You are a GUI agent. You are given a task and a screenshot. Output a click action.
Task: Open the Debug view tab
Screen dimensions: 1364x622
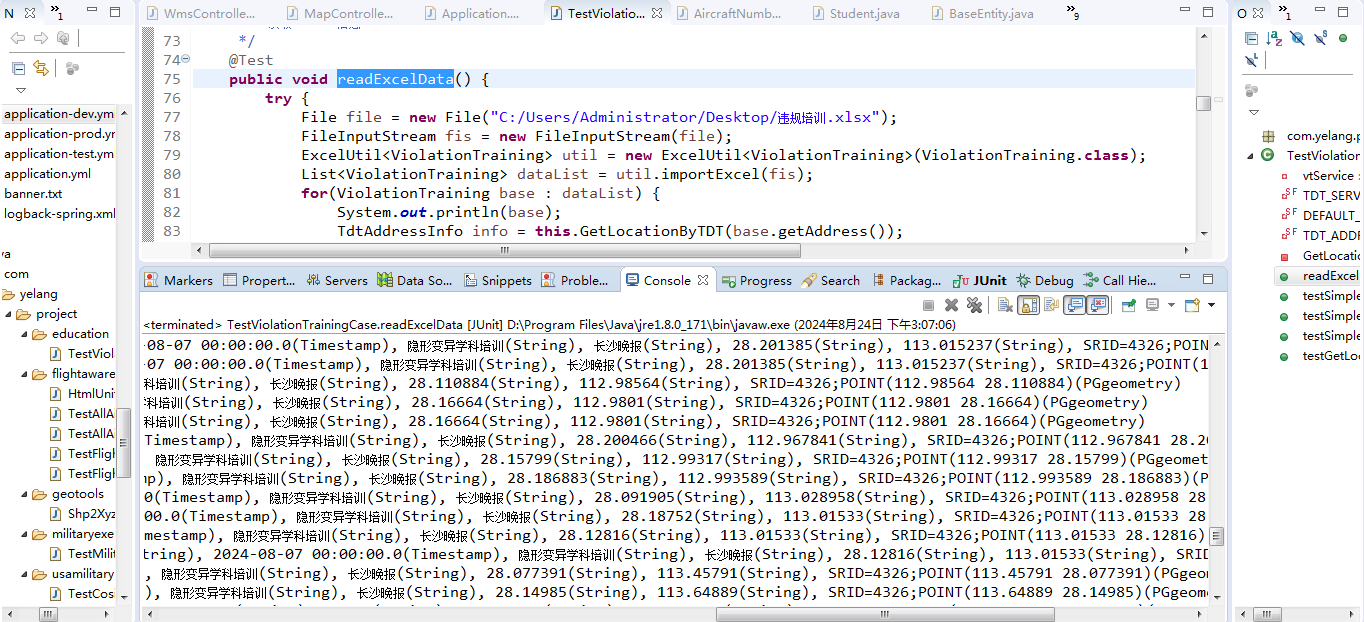click(x=1045, y=280)
